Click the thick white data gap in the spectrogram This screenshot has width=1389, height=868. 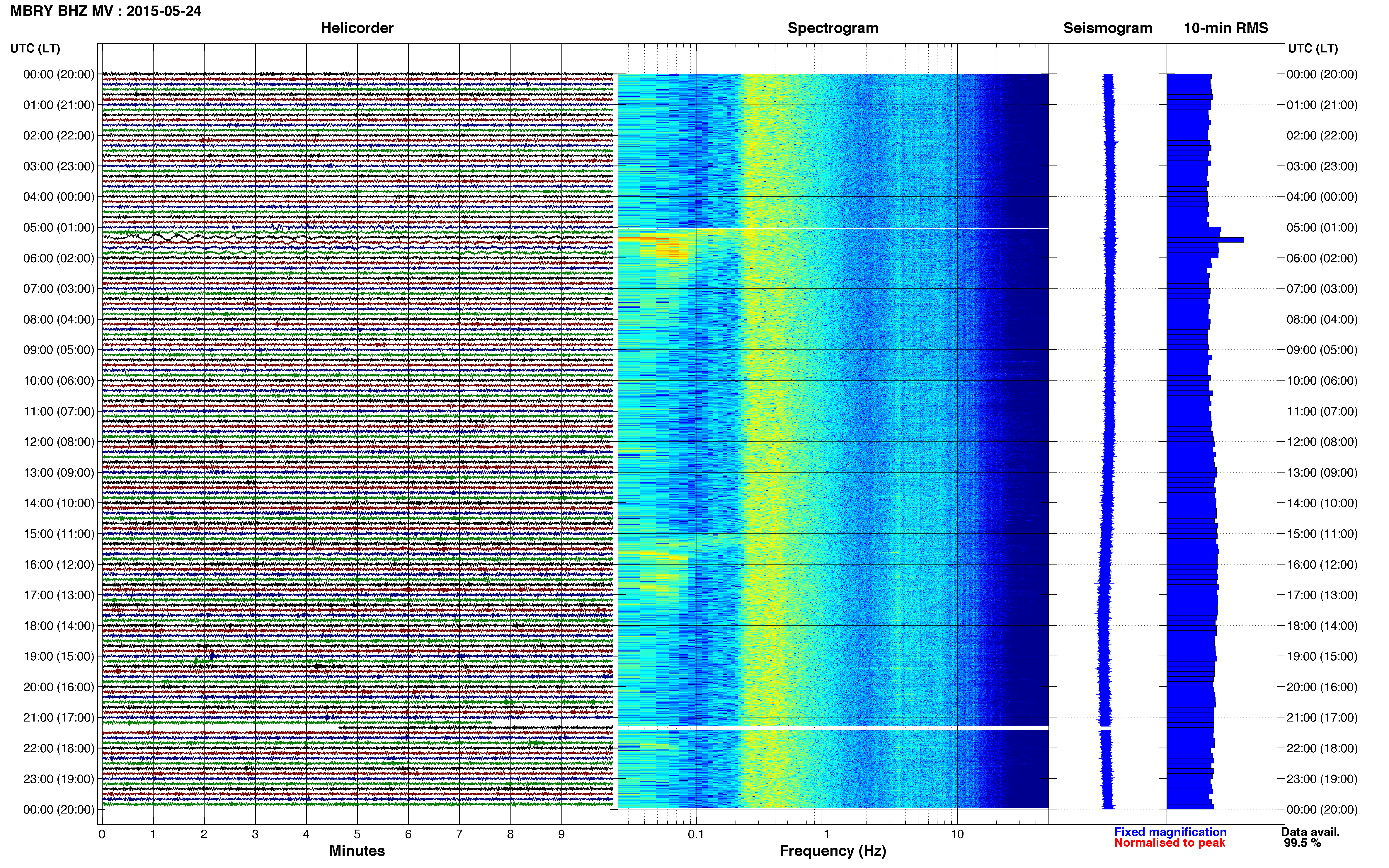point(833,728)
